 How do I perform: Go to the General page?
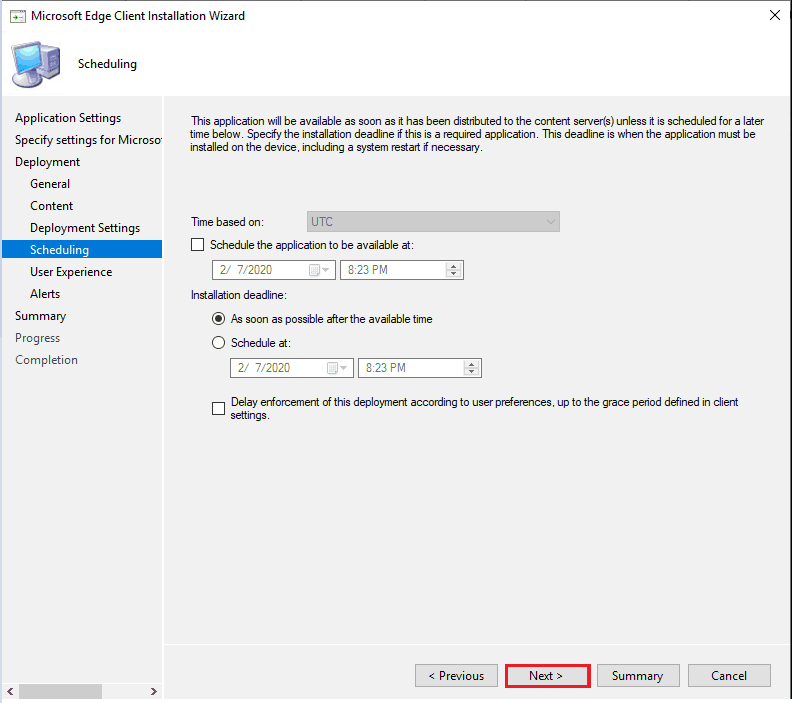click(x=50, y=184)
